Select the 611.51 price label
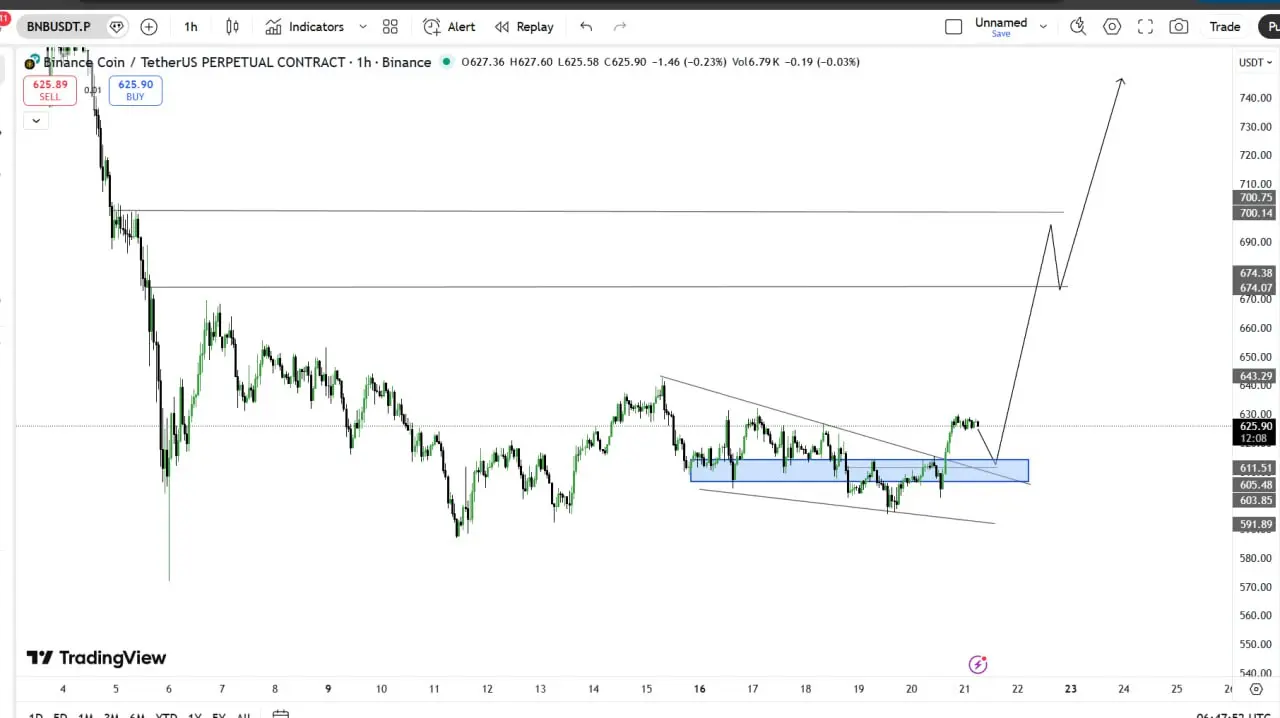Screen dimensions: 1280x718 1255,468
